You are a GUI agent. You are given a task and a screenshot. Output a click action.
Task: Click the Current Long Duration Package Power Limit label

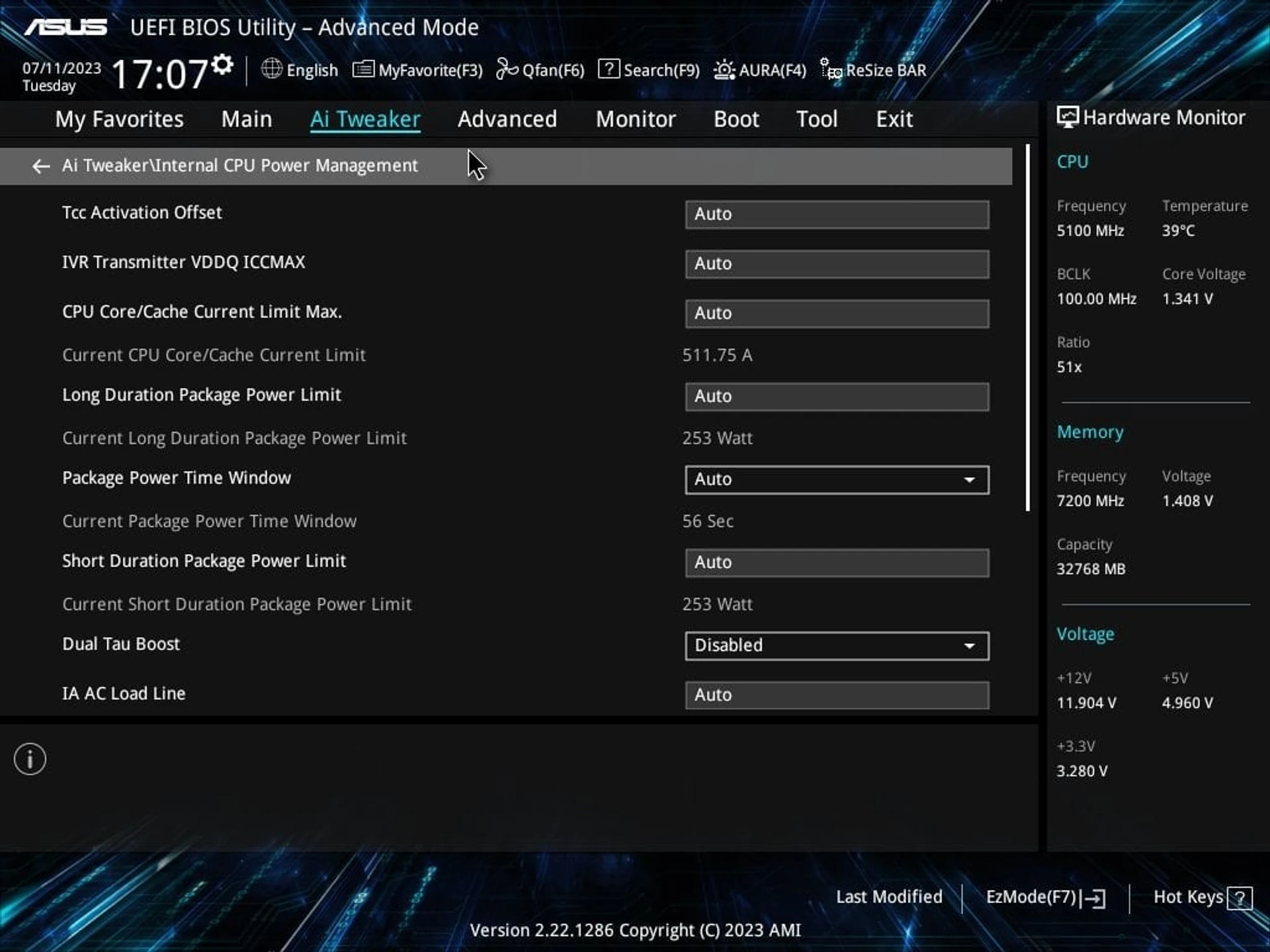pos(234,438)
